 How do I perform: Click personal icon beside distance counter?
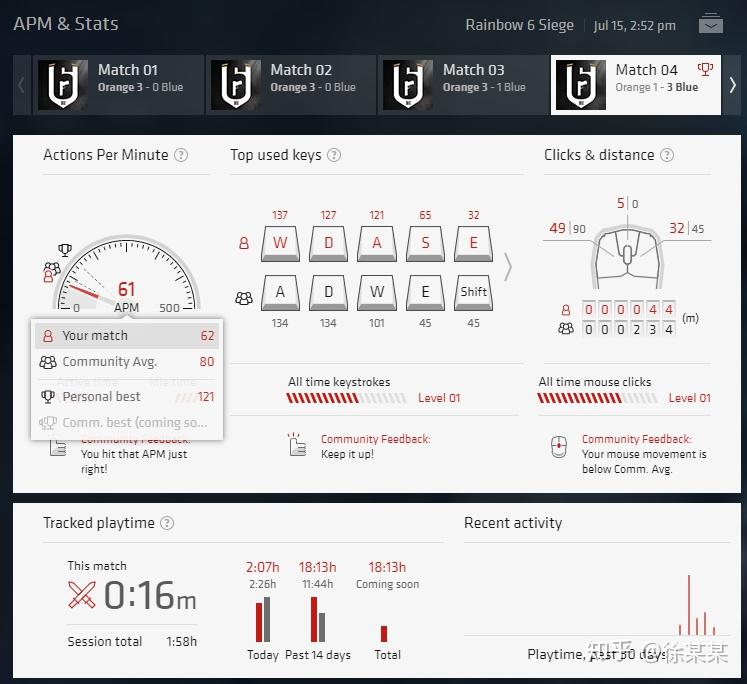(566, 310)
